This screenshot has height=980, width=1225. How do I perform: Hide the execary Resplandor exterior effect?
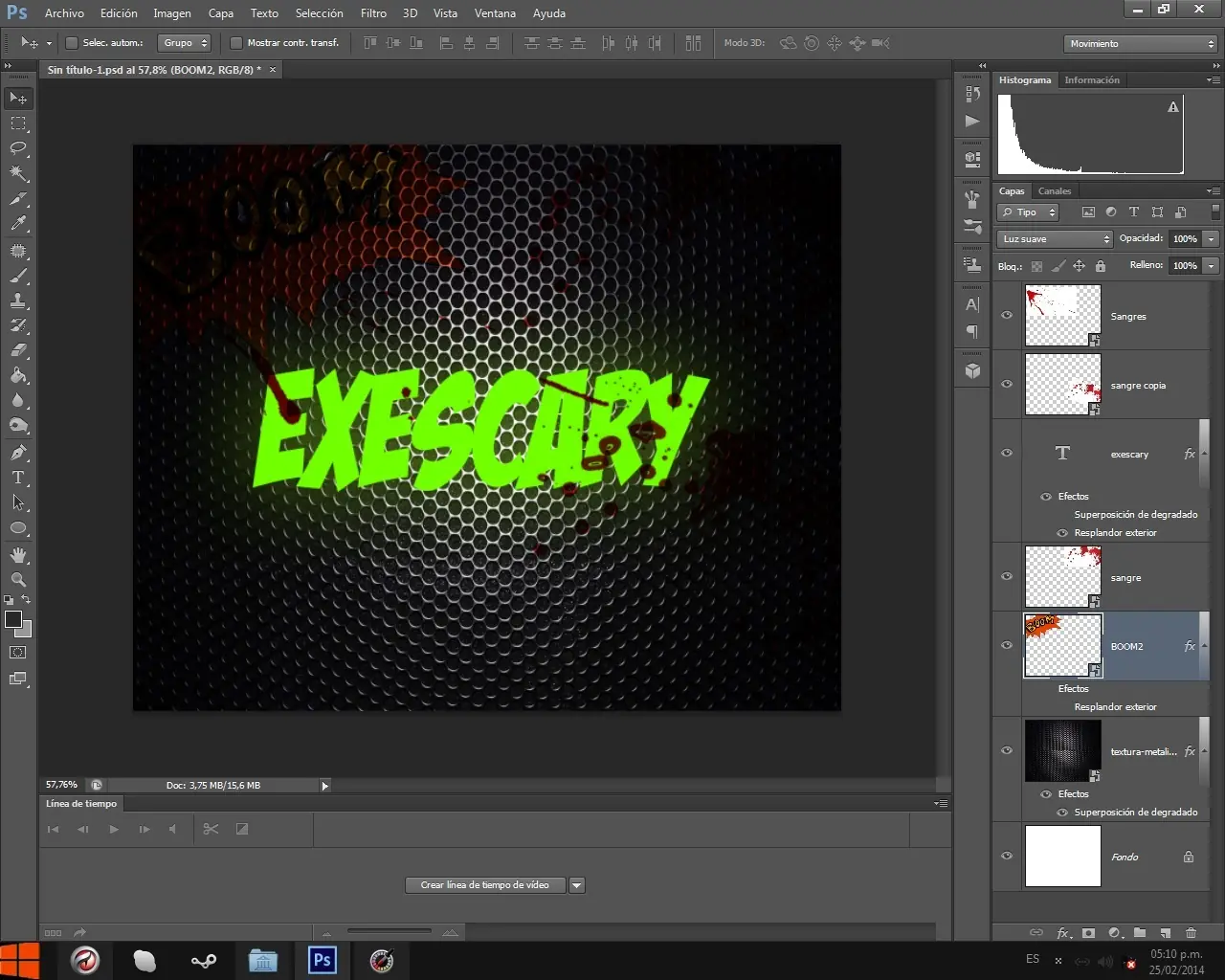1062,533
